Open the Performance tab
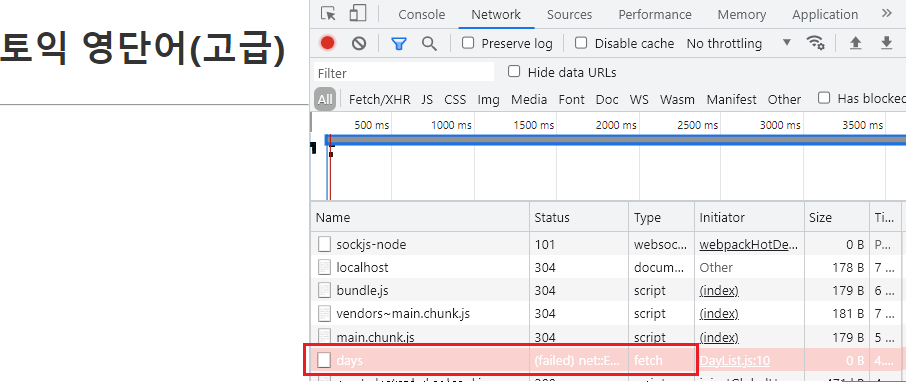 point(655,14)
